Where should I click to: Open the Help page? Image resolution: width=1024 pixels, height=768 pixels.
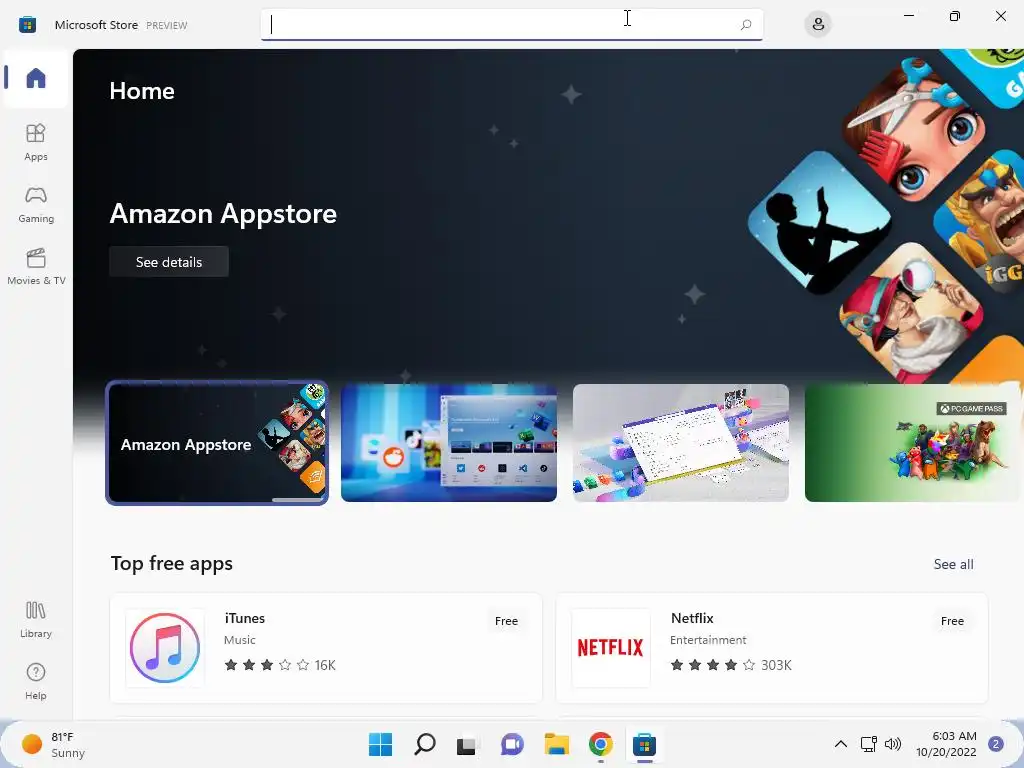(36, 681)
